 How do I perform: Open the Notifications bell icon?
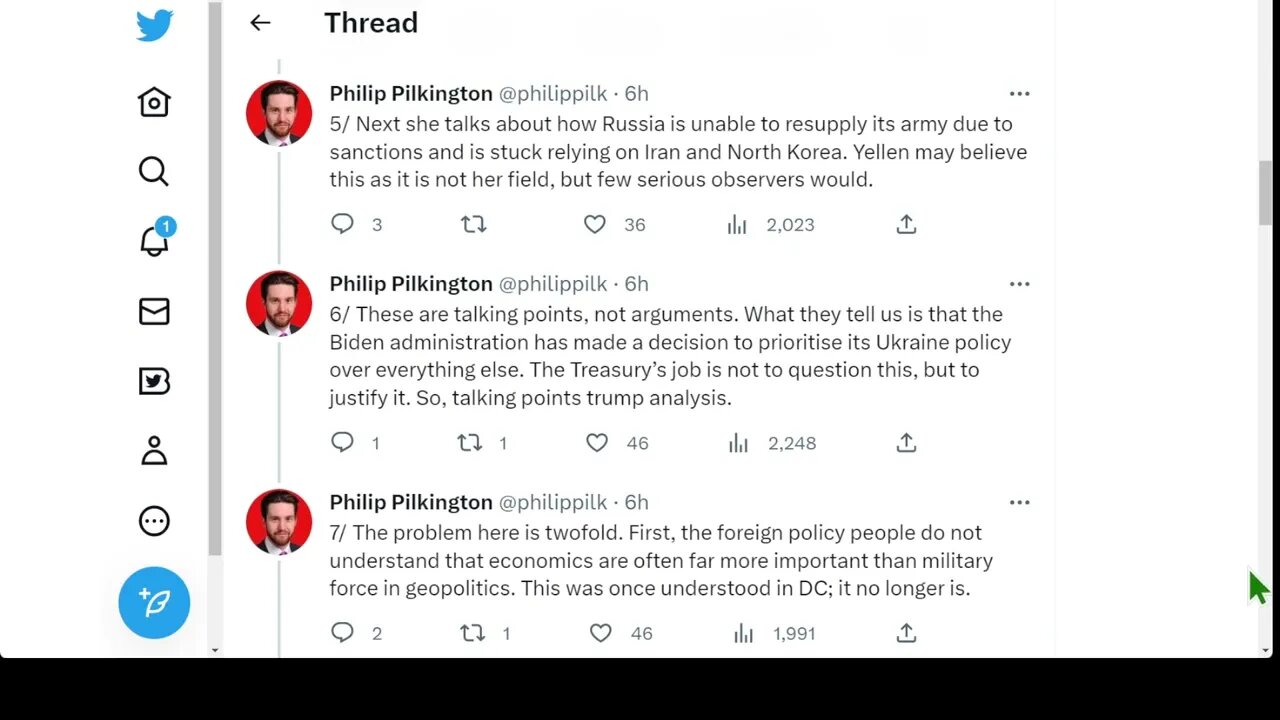[154, 241]
